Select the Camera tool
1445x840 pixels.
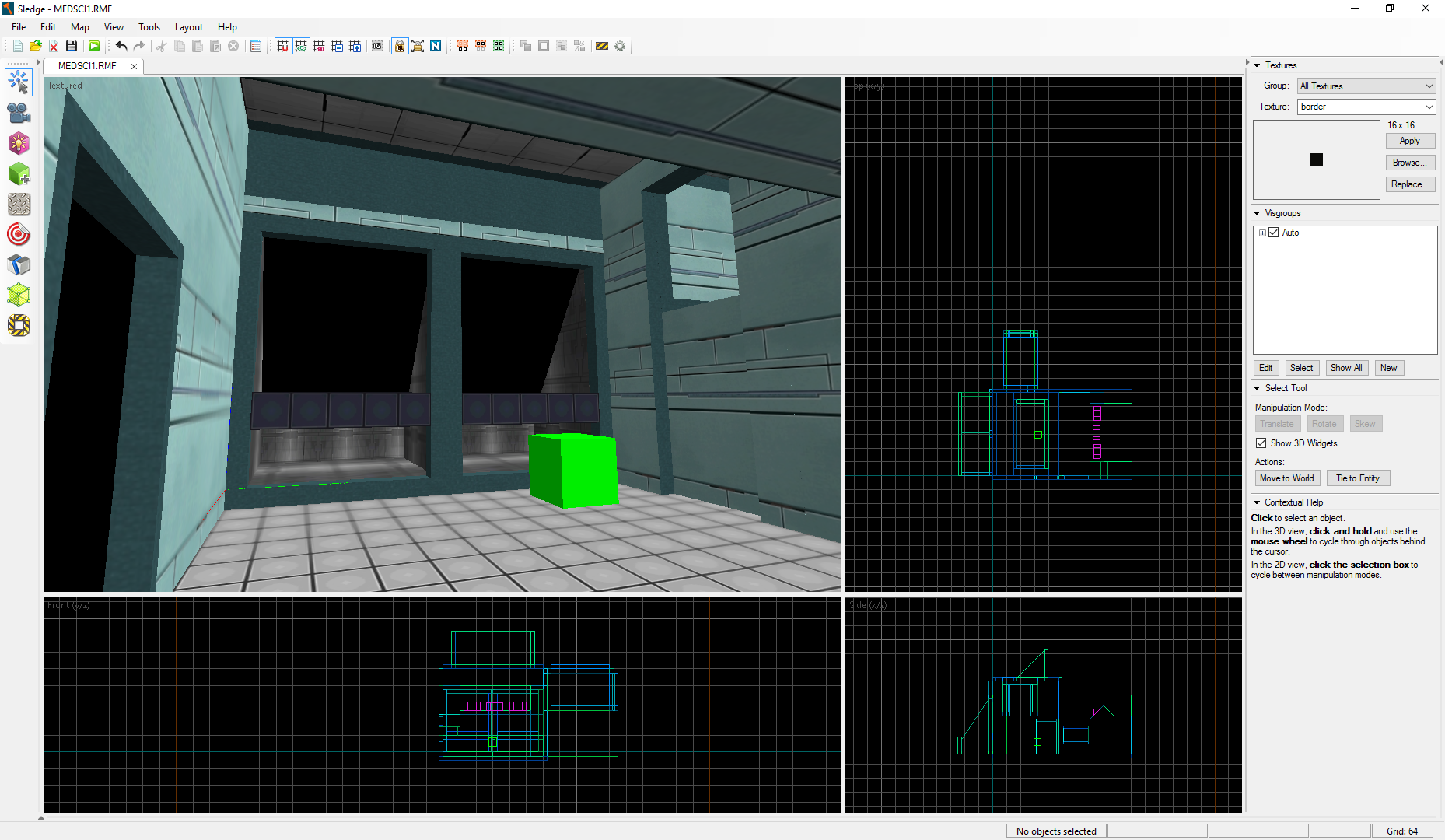coord(19,113)
